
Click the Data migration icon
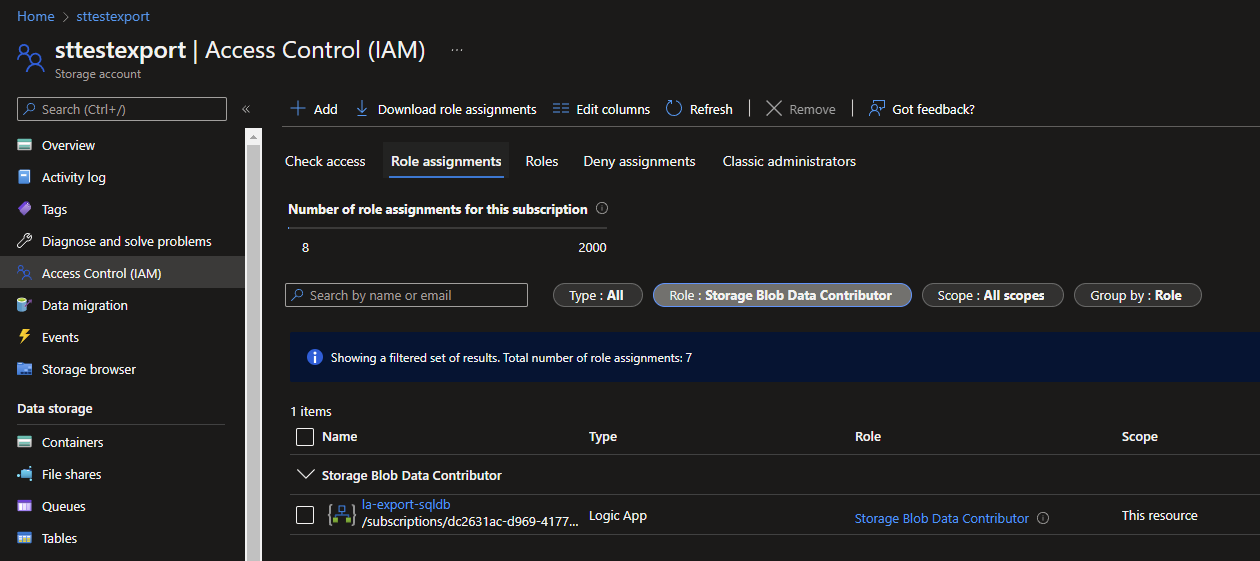25,305
